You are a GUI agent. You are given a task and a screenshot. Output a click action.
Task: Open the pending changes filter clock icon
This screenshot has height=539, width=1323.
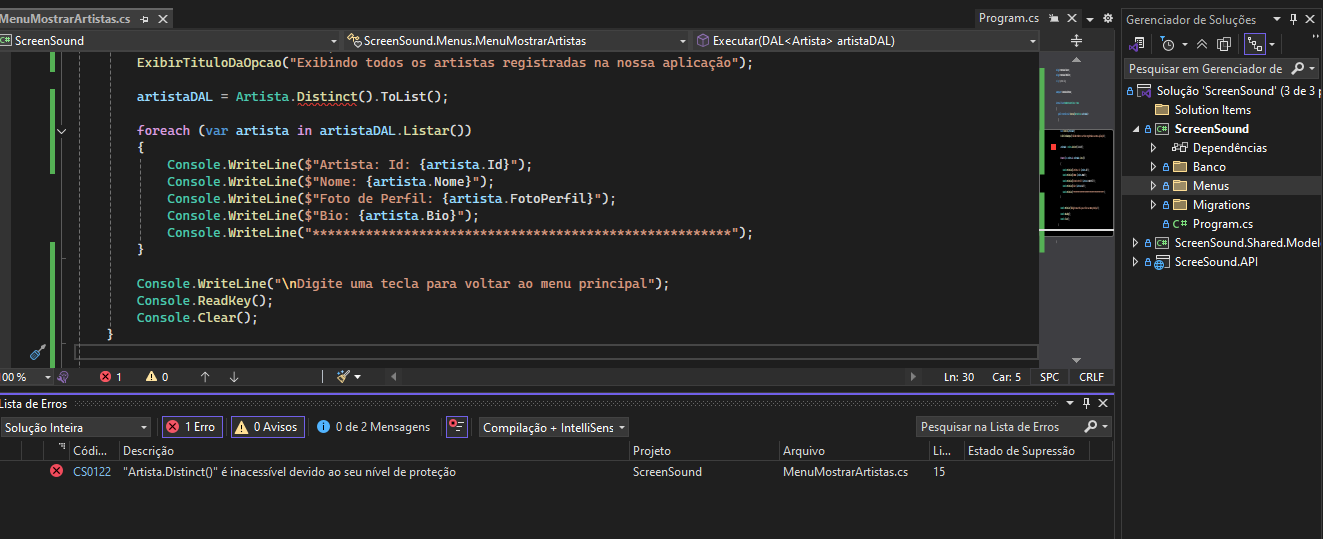click(1168, 44)
